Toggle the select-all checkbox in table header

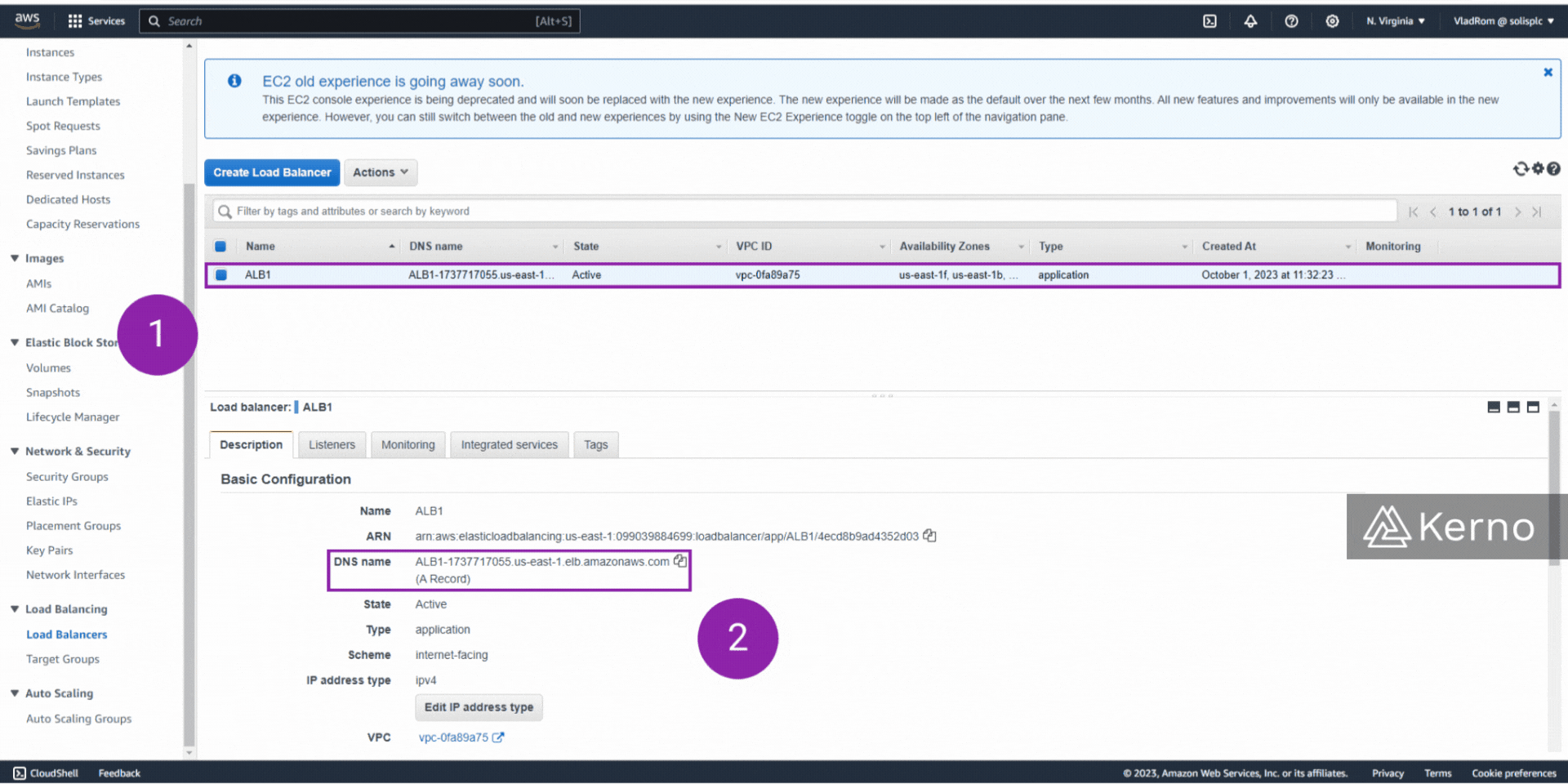(220, 247)
